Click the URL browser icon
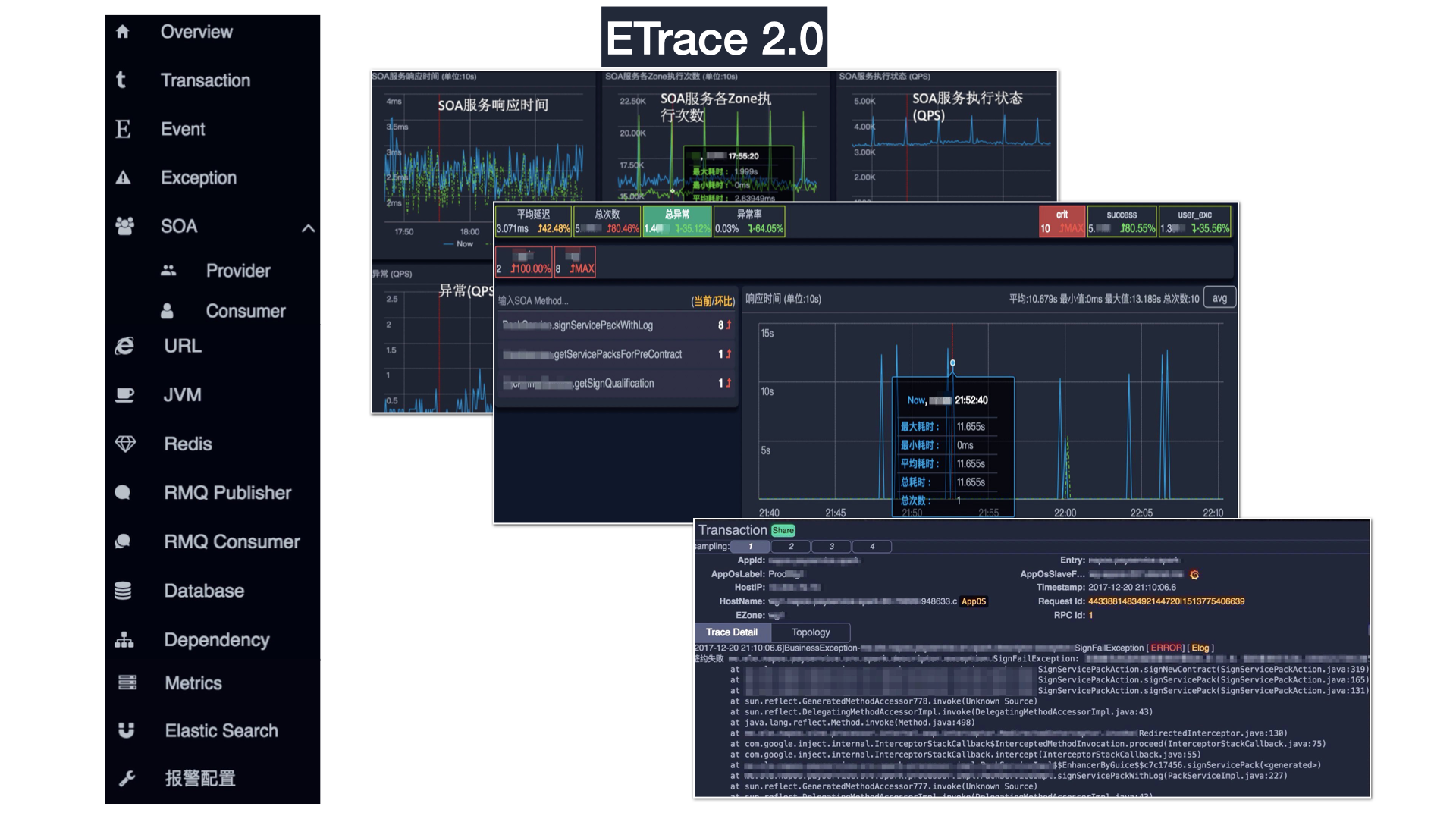Screen dimensions: 1456x819 (x=124, y=346)
